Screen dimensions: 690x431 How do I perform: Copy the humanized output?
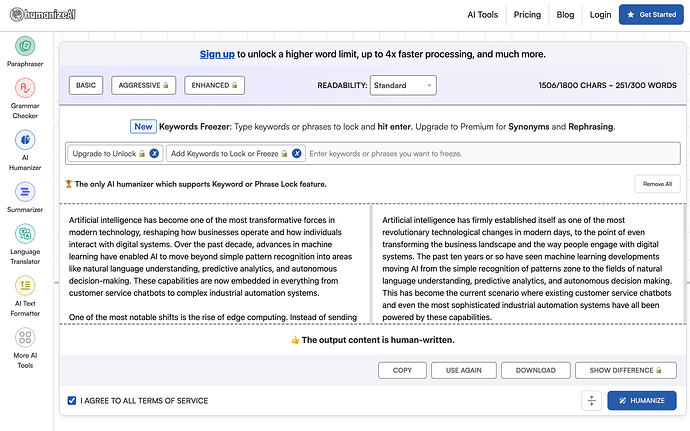[402, 370]
